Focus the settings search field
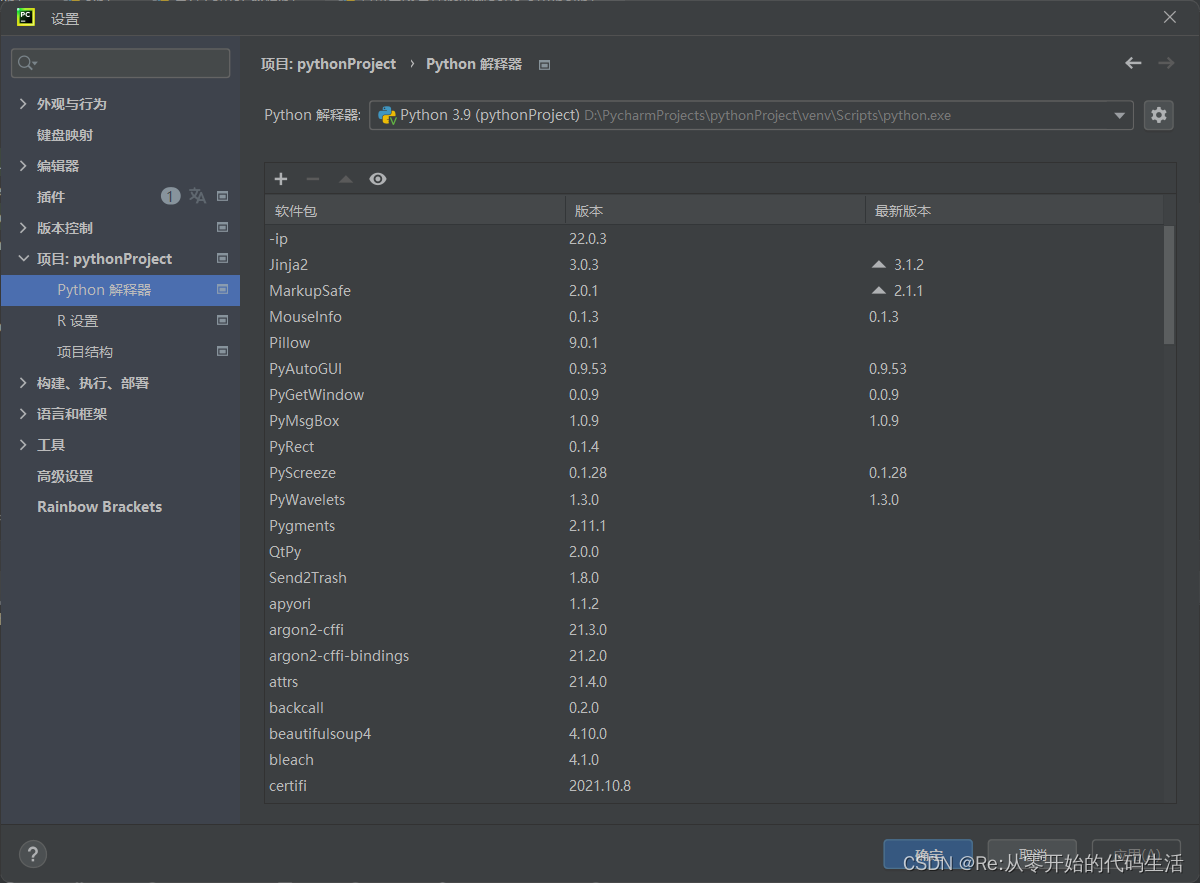 click(120, 63)
